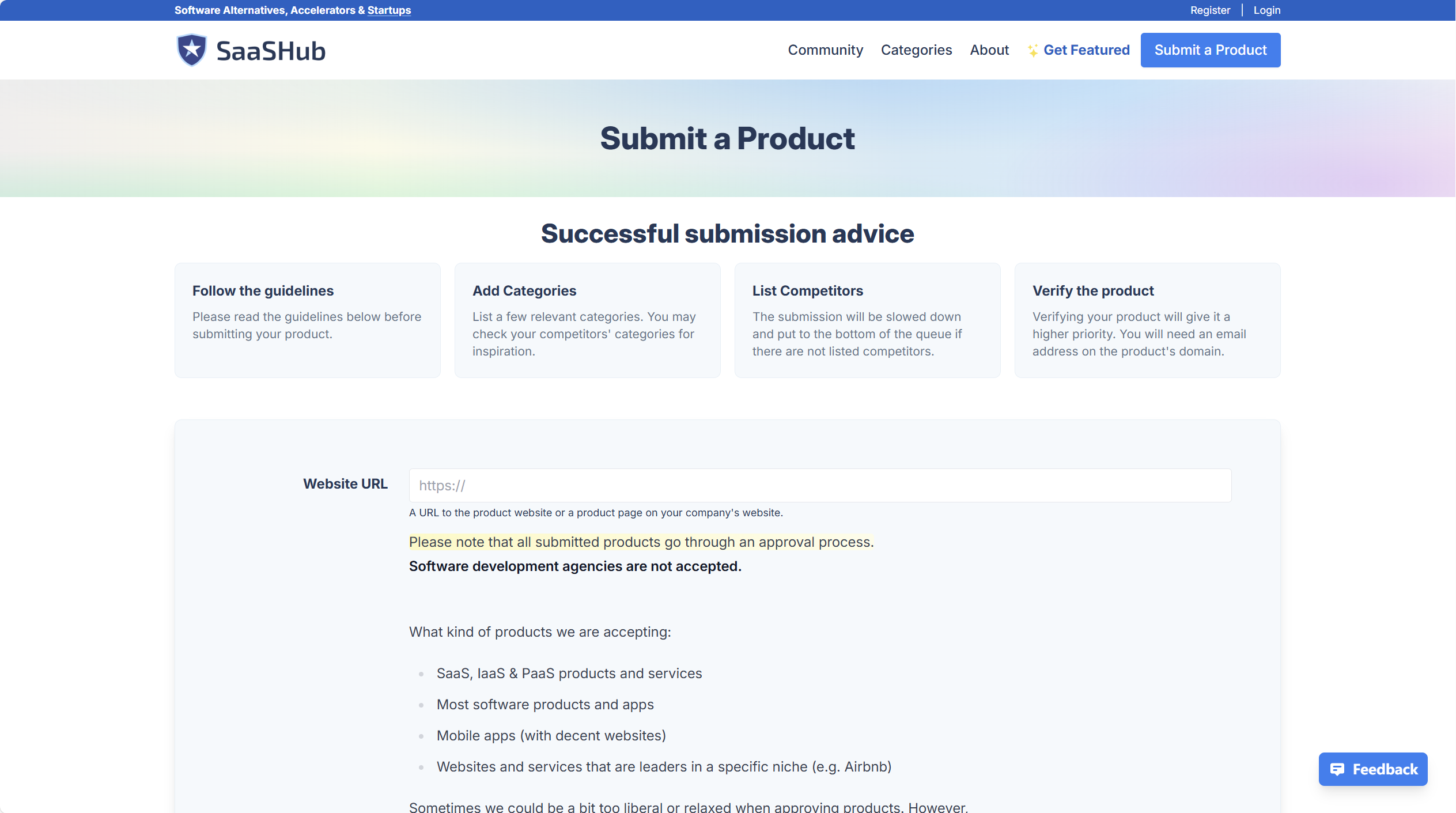
Task: Click 'Verifying your product will give' description
Action: 1139,334
